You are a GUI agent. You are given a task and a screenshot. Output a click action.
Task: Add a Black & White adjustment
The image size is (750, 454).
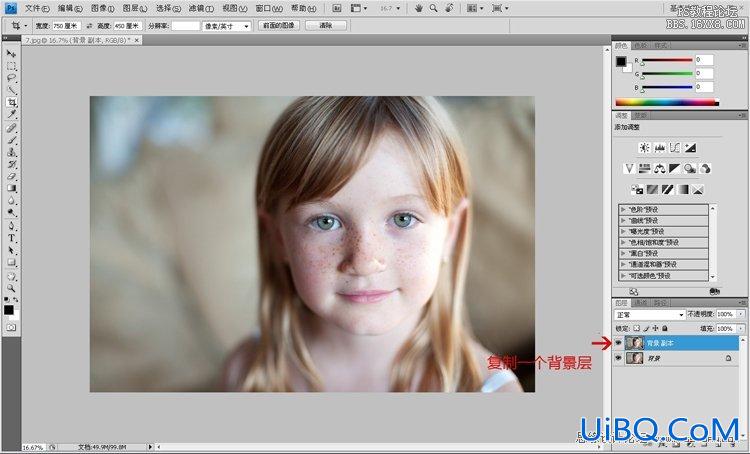[674, 168]
